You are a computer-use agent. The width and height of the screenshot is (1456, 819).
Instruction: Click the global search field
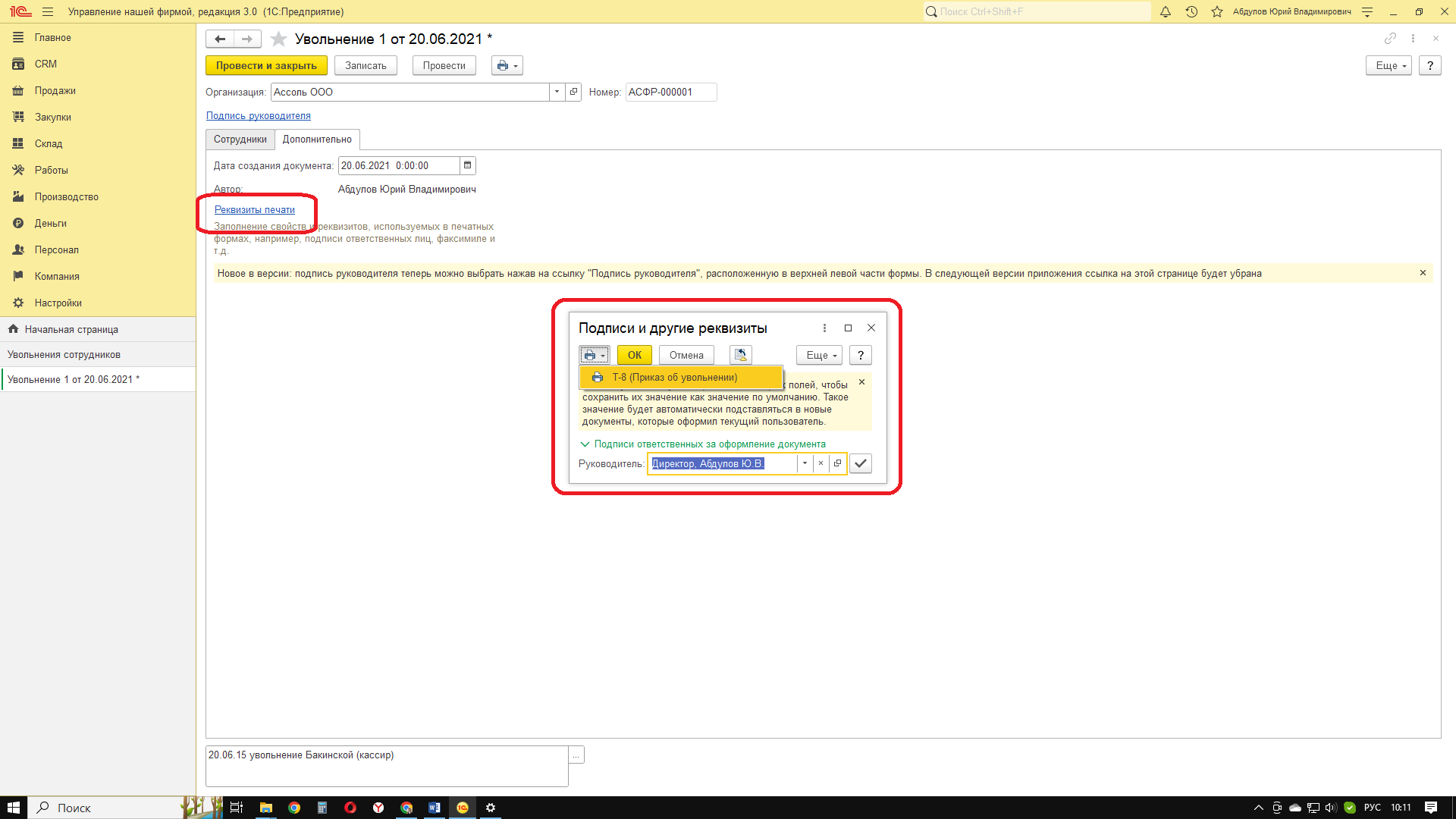click(x=1037, y=11)
